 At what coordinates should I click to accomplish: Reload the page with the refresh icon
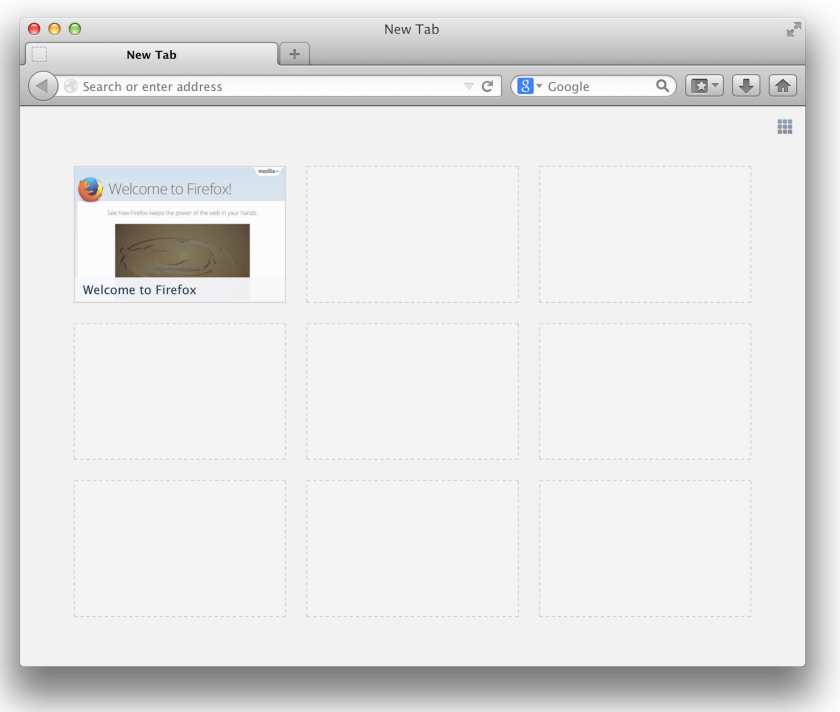point(487,86)
